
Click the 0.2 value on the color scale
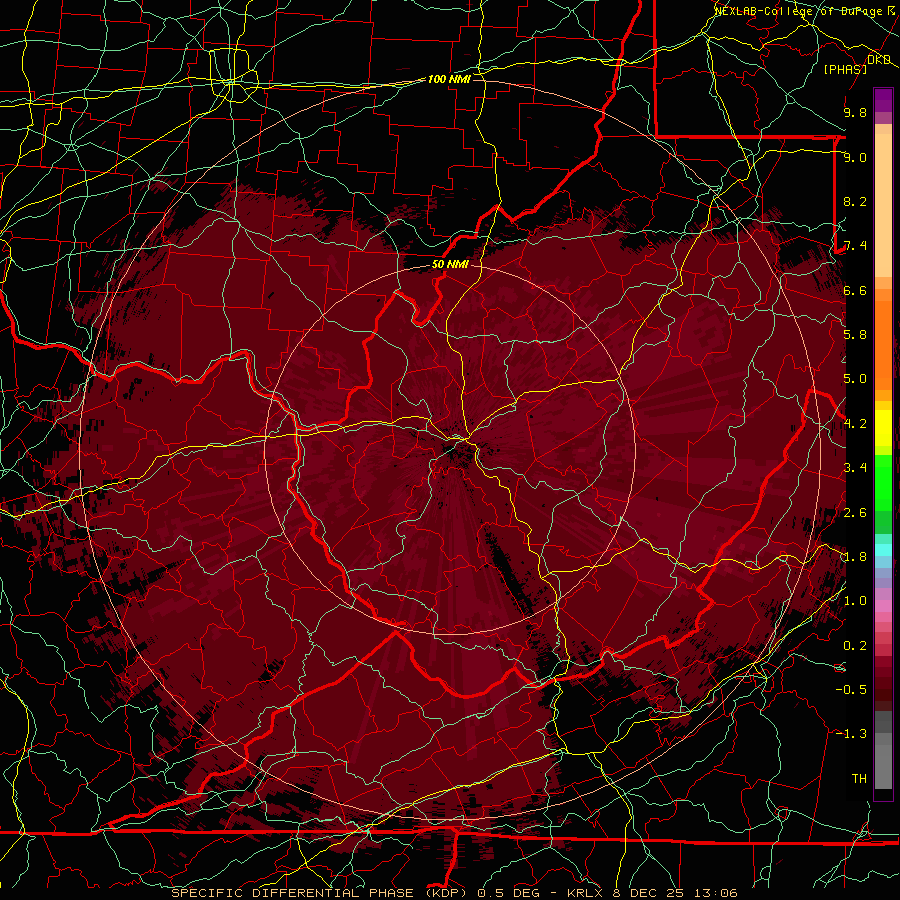click(x=855, y=646)
